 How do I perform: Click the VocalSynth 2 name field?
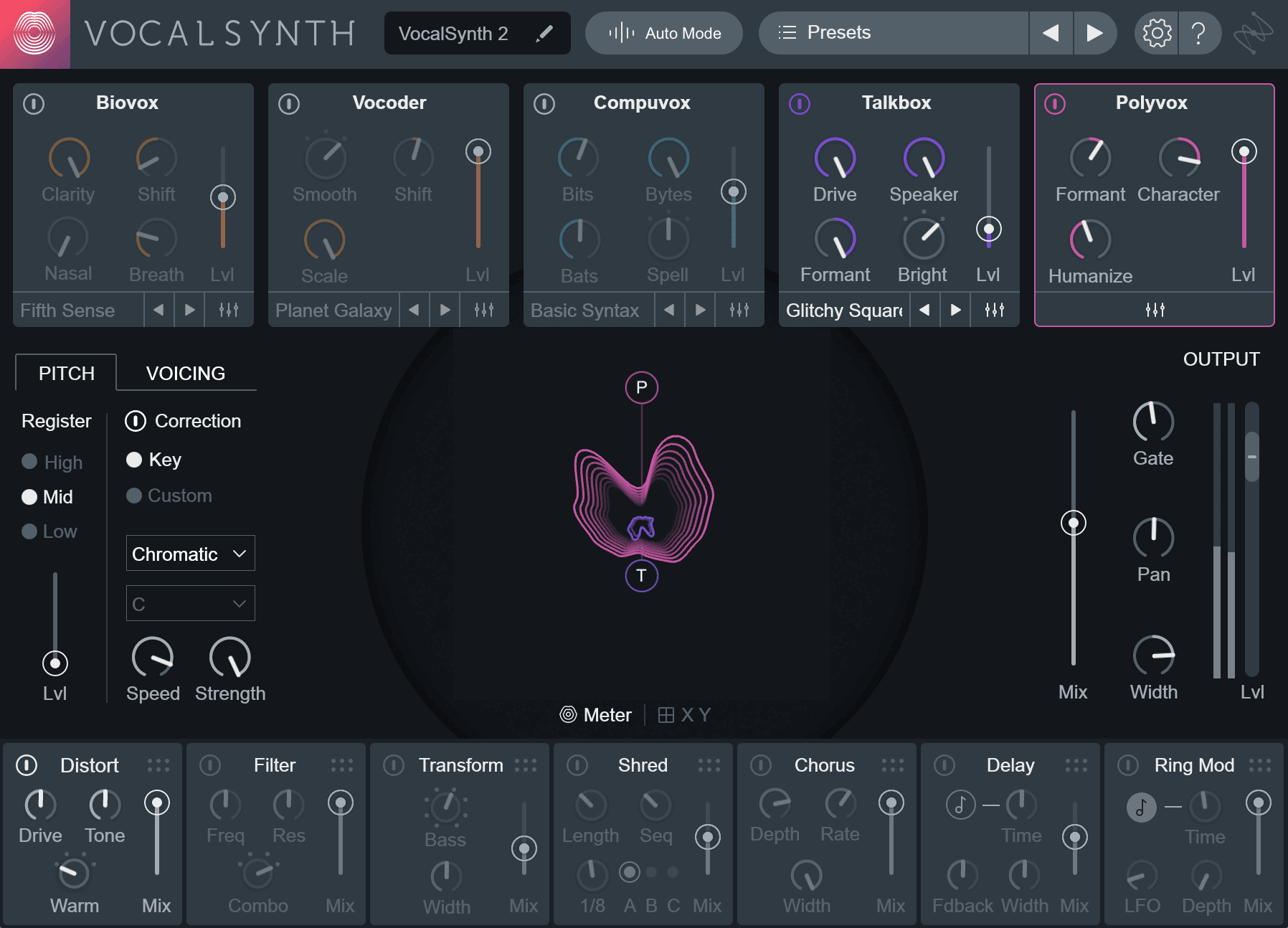[478, 33]
